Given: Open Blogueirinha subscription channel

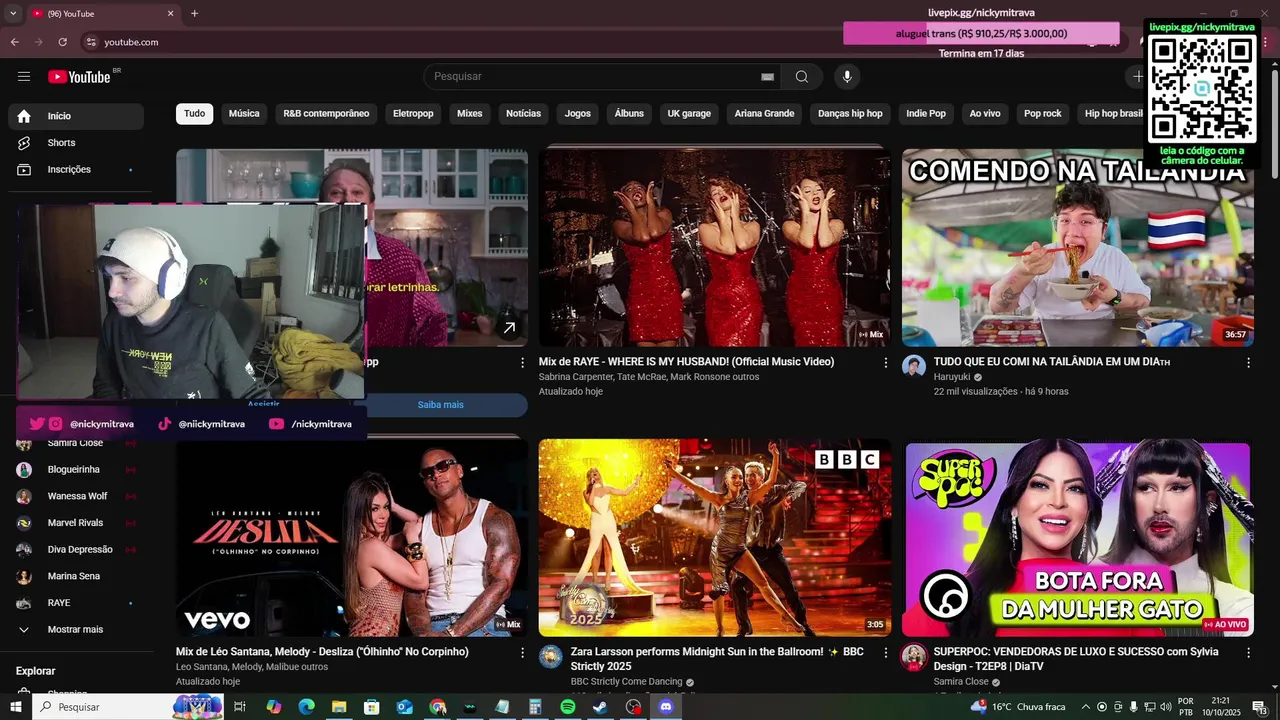Looking at the screenshot, I should 76,470.
